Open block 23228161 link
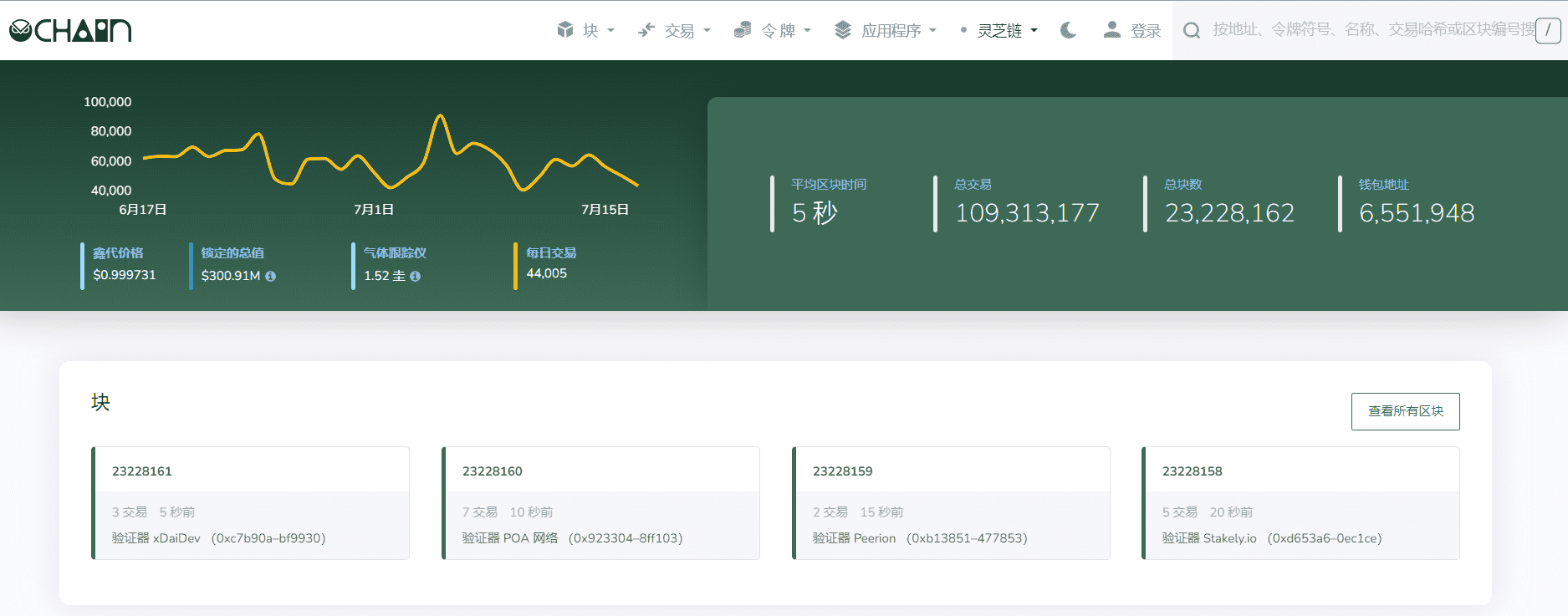 tap(142, 471)
